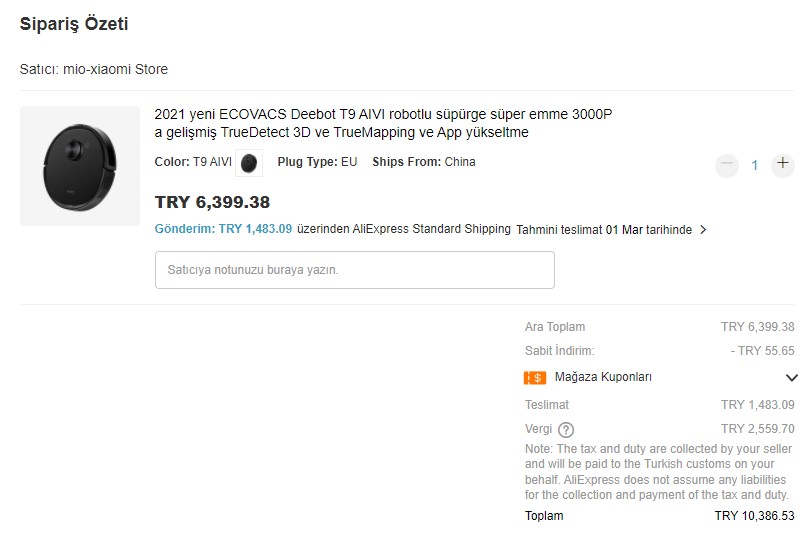Viewport: 811px width, 540px height.
Task: Decrease quantity with the minus button
Action: 727,165
